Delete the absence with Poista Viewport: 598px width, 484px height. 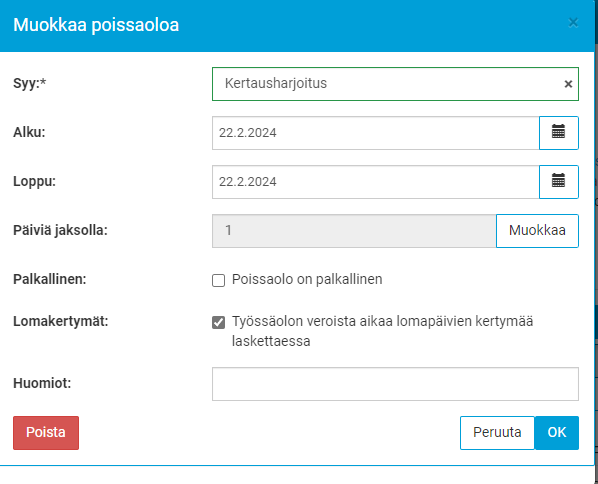(46, 433)
